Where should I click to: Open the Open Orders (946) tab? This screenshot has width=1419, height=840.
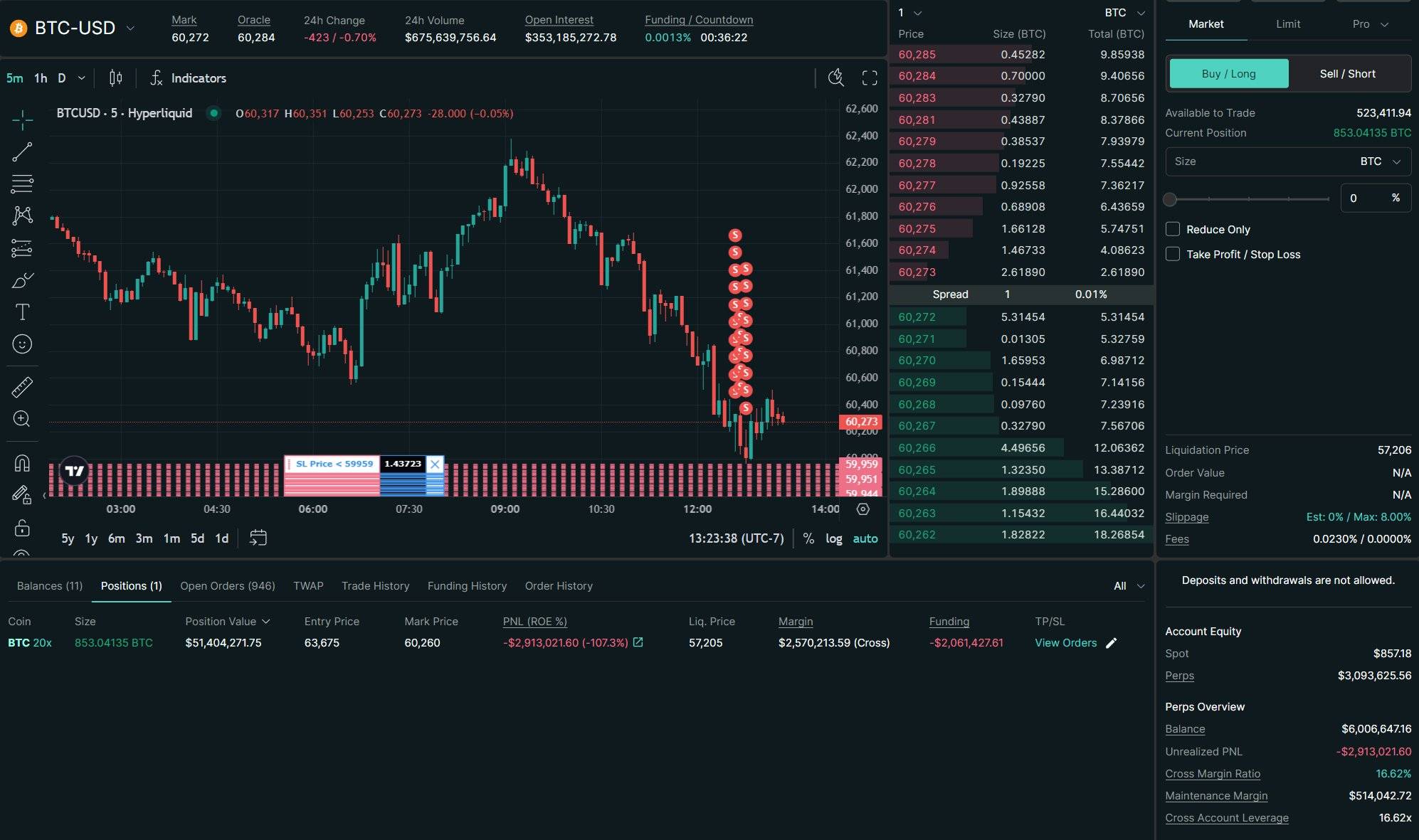click(228, 586)
